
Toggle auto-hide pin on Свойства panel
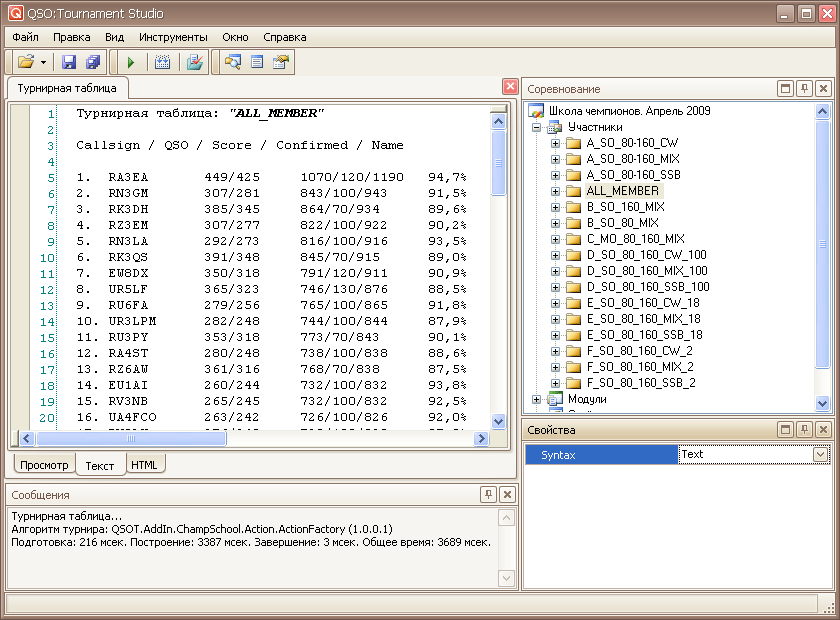pos(804,430)
